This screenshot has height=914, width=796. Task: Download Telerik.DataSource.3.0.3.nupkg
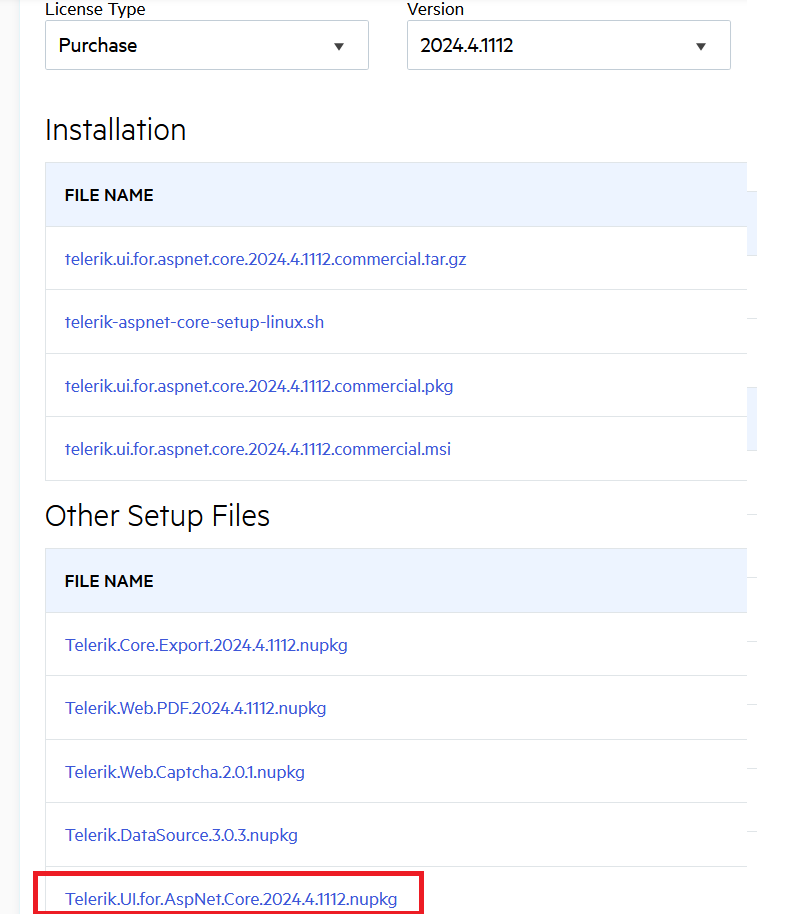point(181,835)
